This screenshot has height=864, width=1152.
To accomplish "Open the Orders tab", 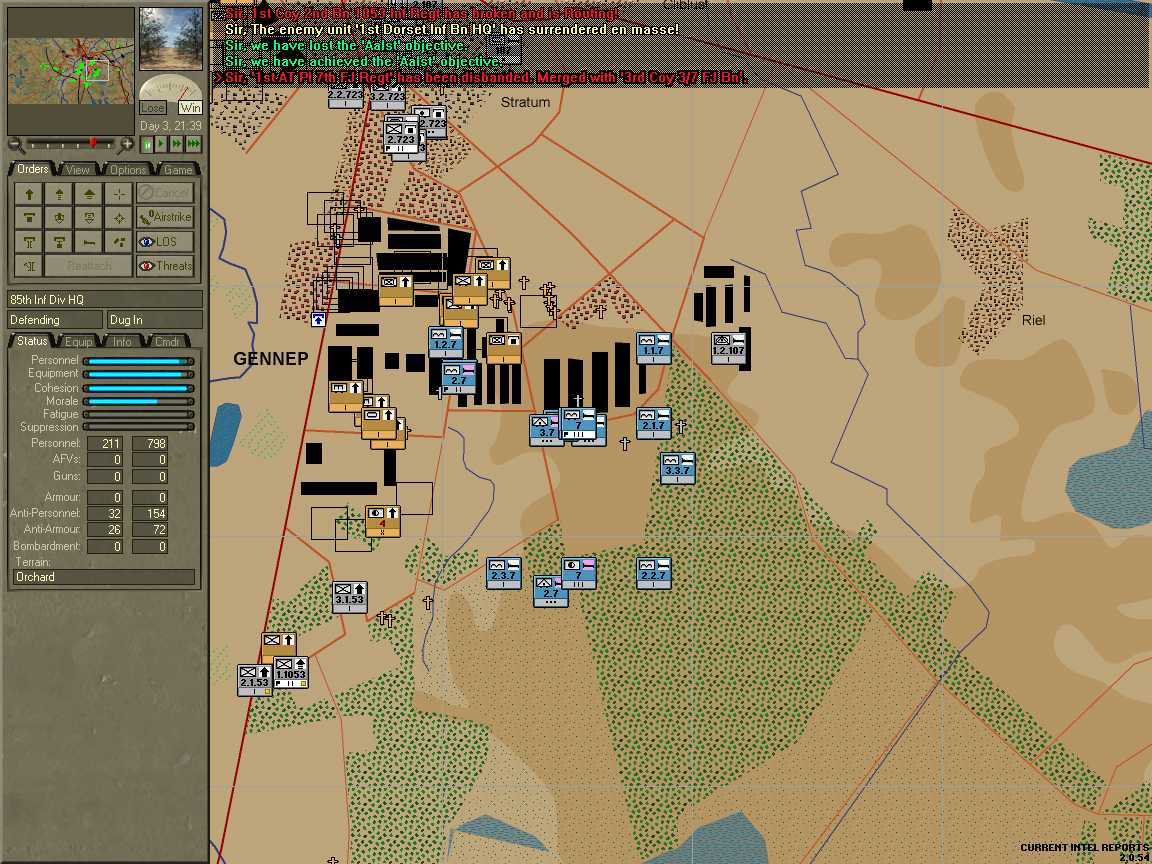I will [x=33, y=169].
